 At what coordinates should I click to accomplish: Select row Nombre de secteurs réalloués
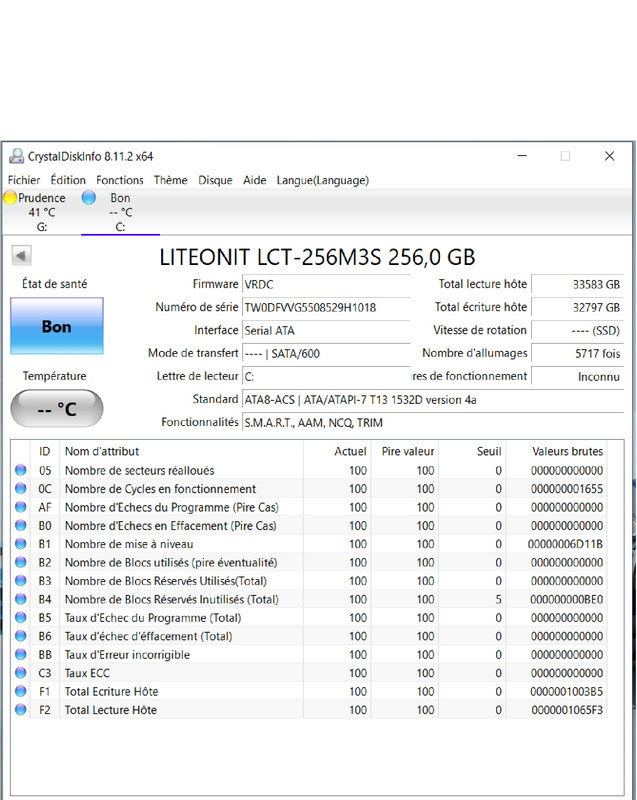point(309,470)
